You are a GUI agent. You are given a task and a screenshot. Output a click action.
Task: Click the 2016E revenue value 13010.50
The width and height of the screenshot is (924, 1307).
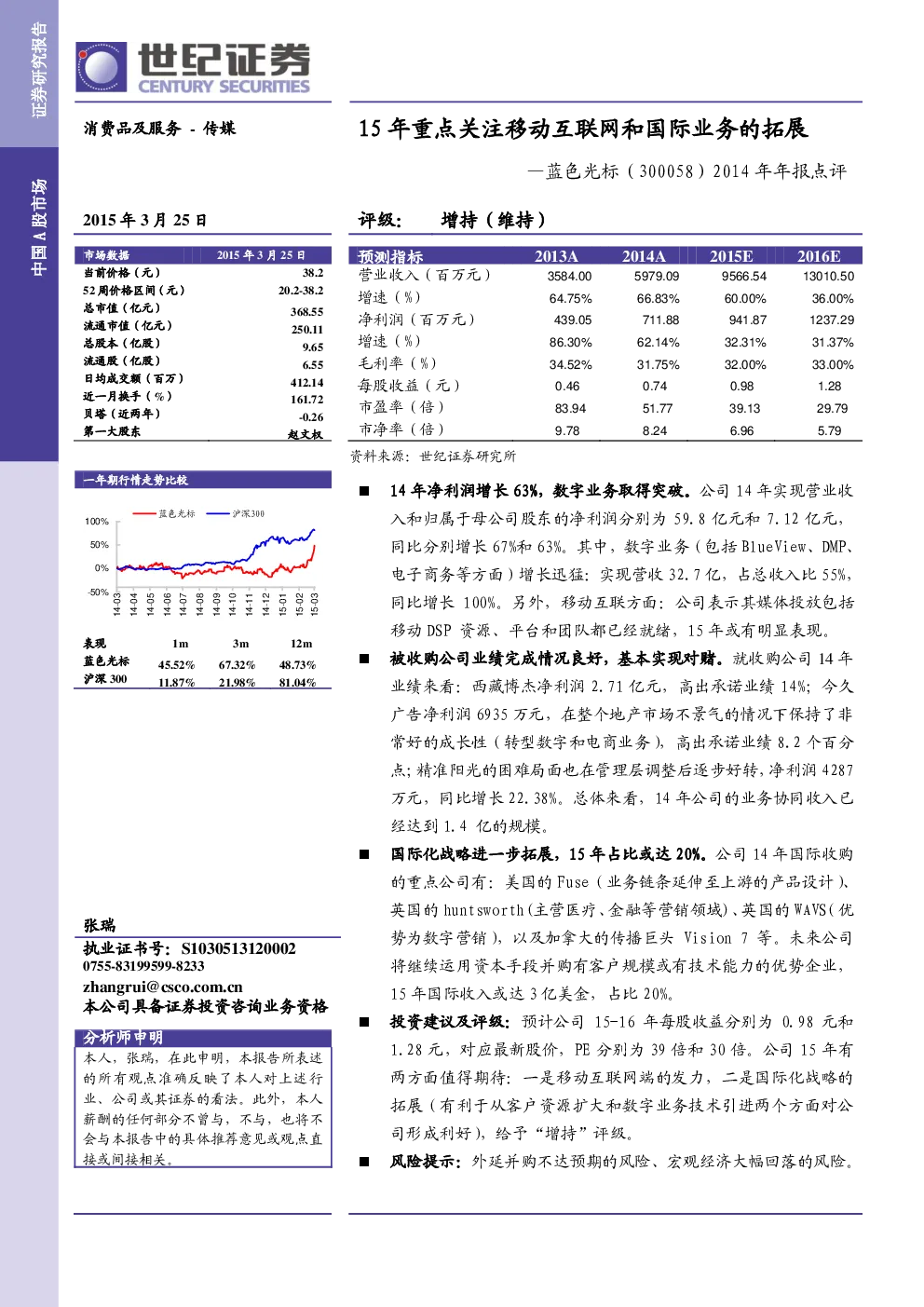[829, 277]
